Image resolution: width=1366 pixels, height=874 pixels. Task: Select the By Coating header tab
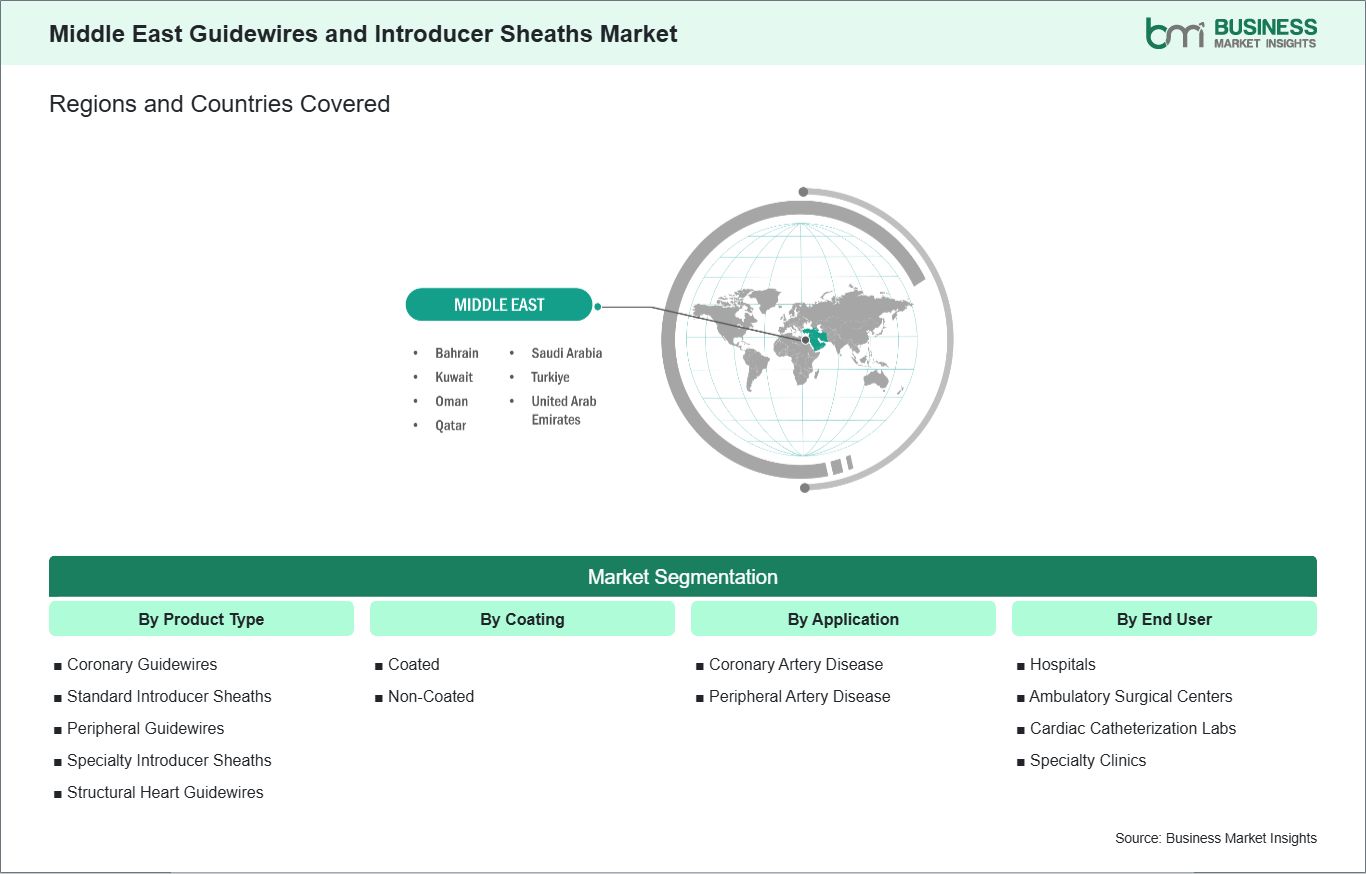click(522, 619)
